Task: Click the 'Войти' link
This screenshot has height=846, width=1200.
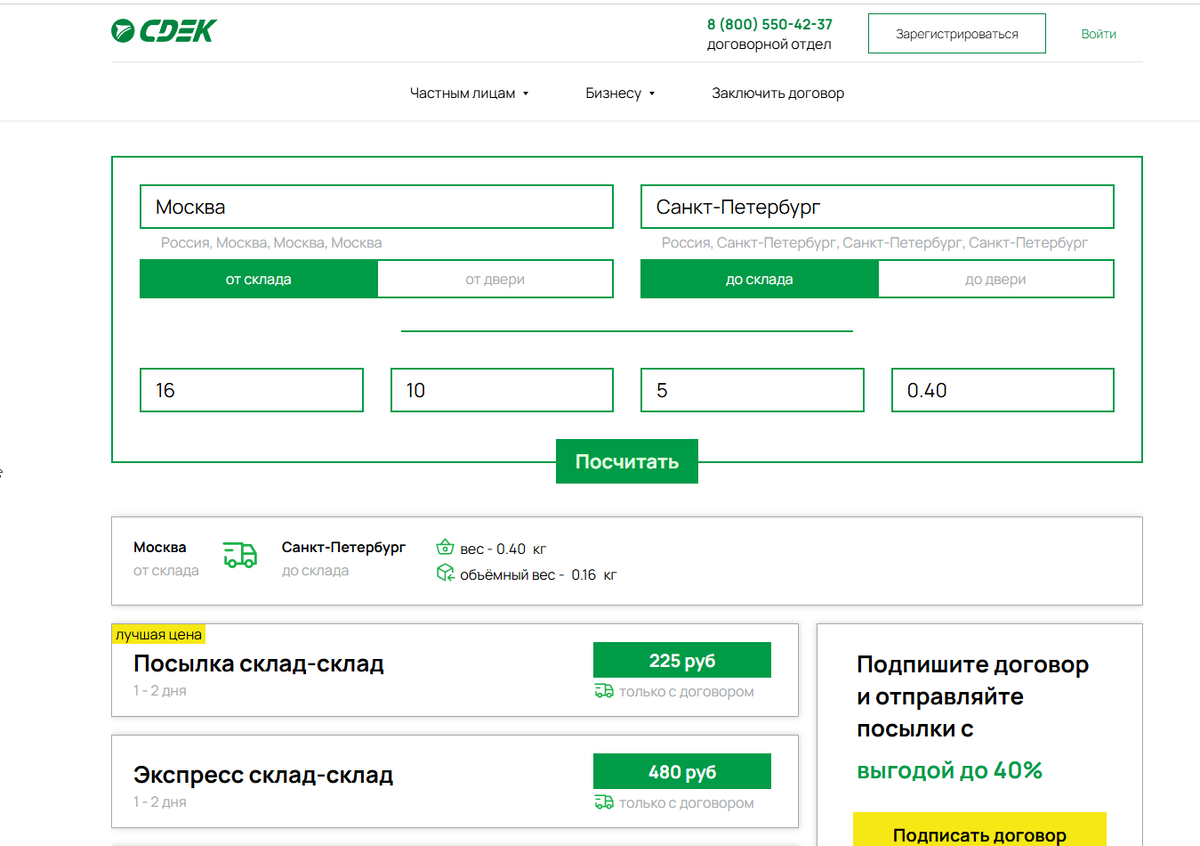Action: click(x=1098, y=33)
